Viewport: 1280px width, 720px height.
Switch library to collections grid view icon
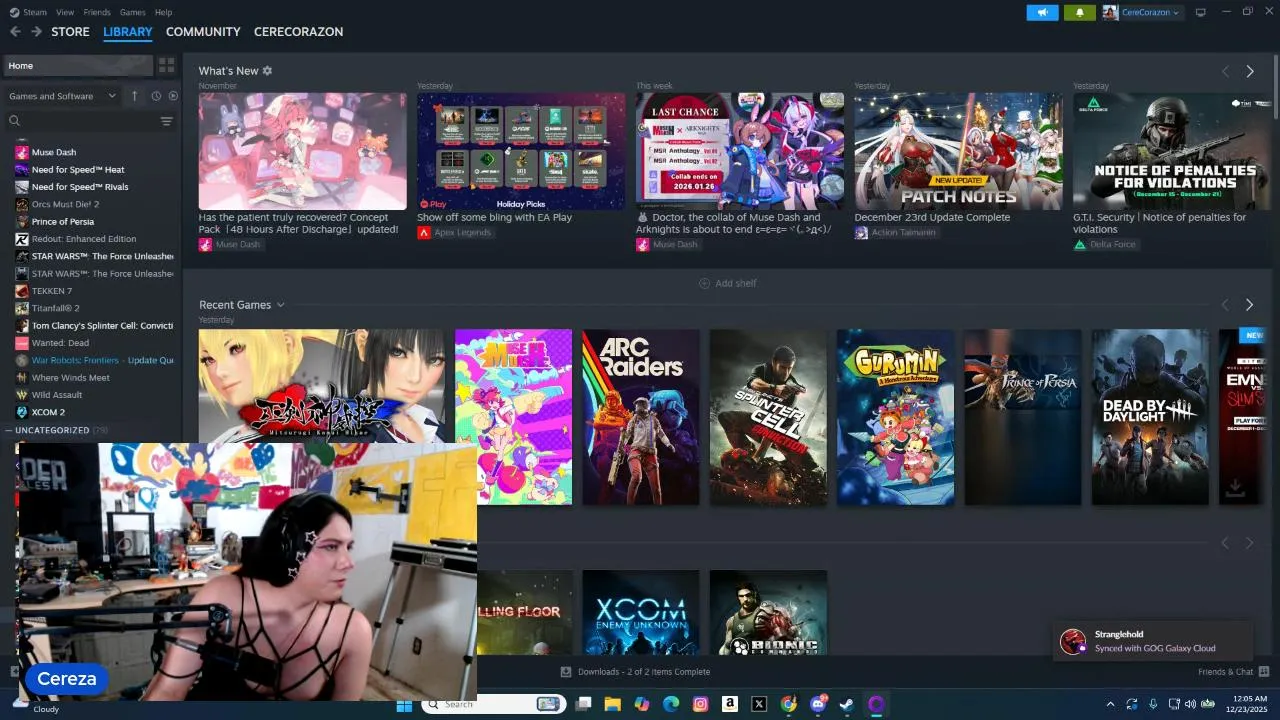click(x=166, y=65)
